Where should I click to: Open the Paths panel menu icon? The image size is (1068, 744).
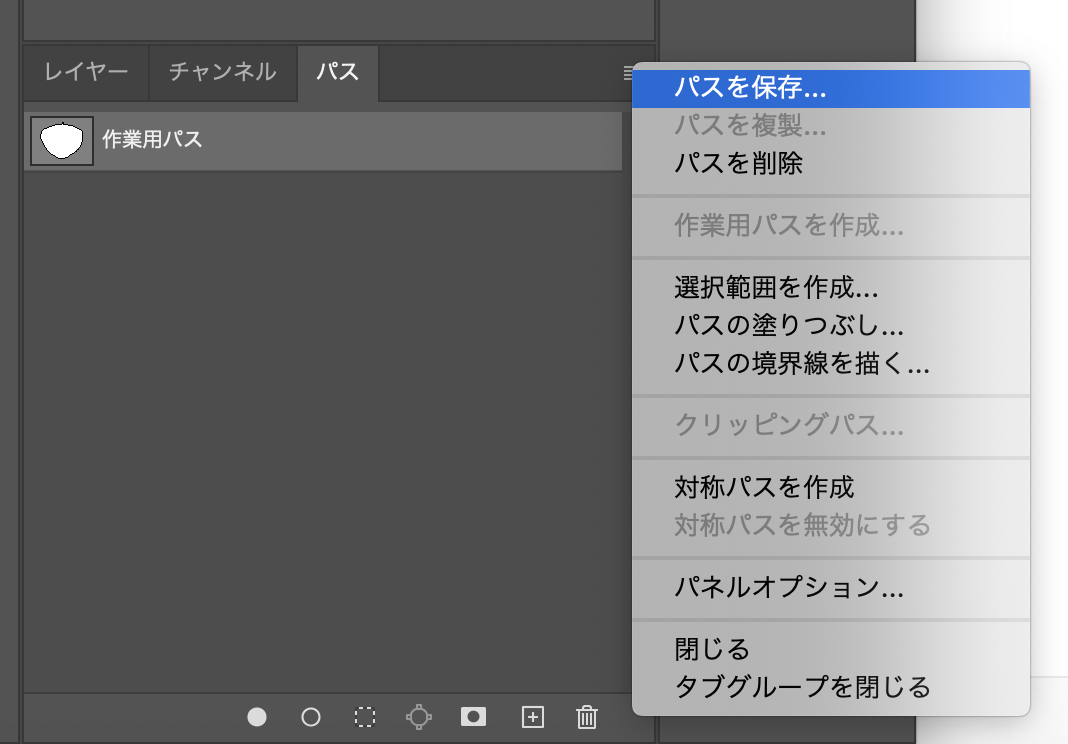coord(629,73)
